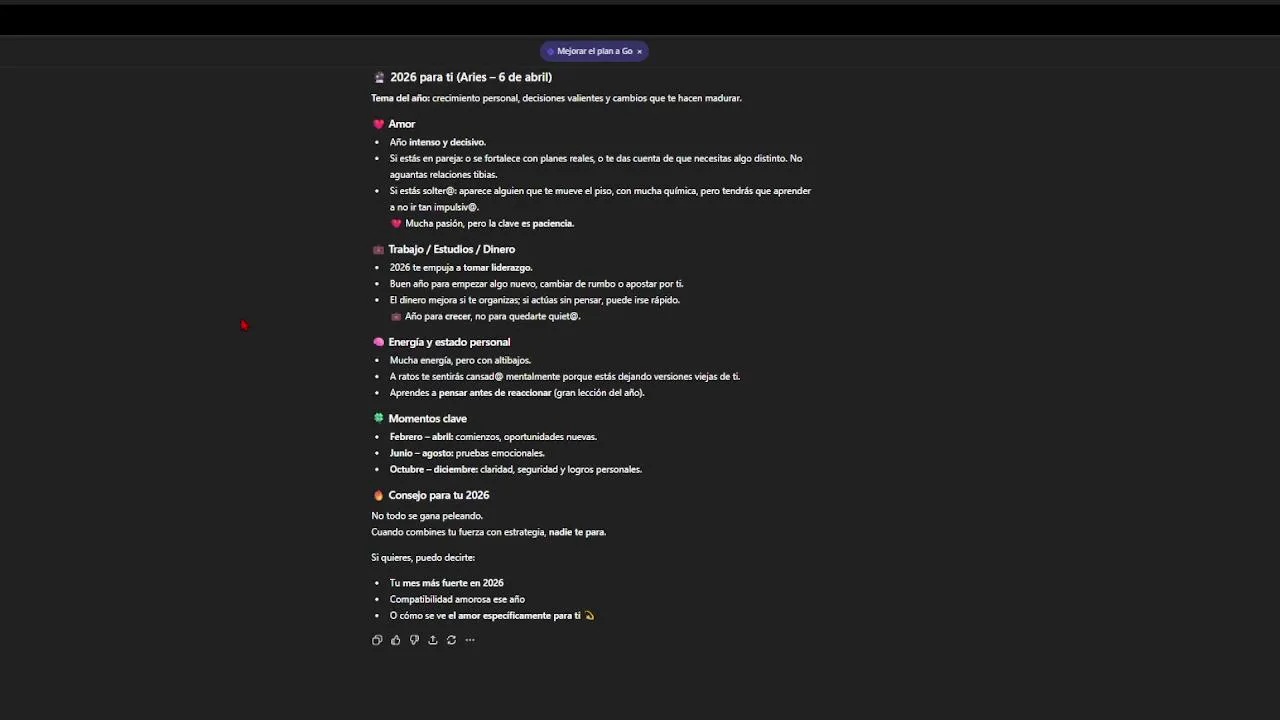Viewport: 1280px width, 720px height.
Task: Click the 'Energía y estado personal' heading
Action: click(x=449, y=342)
